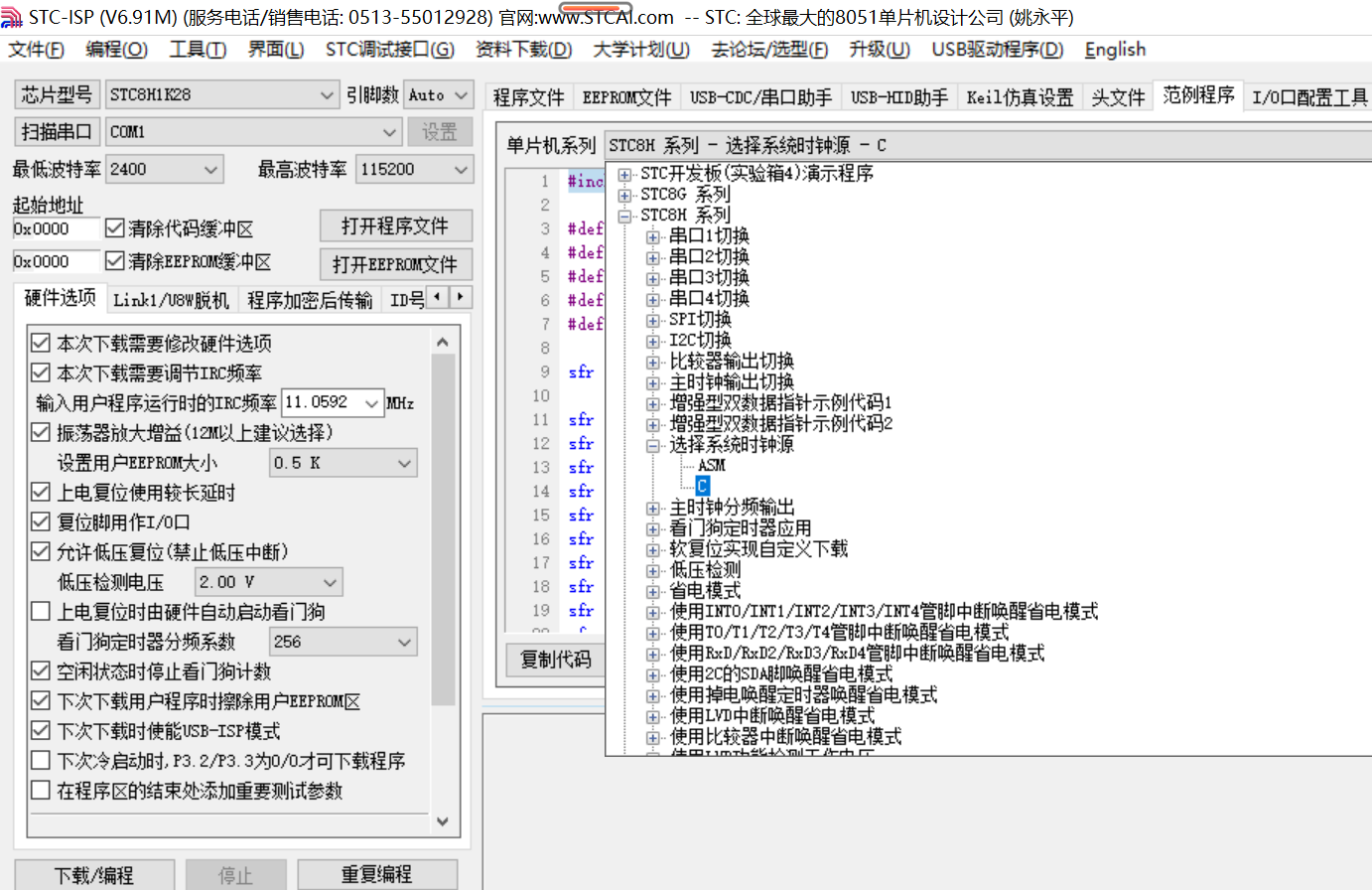The width and height of the screenshot is (1372, 890).
Task: Switch to 程序加密后传输 tab
Action: [310, 300]
